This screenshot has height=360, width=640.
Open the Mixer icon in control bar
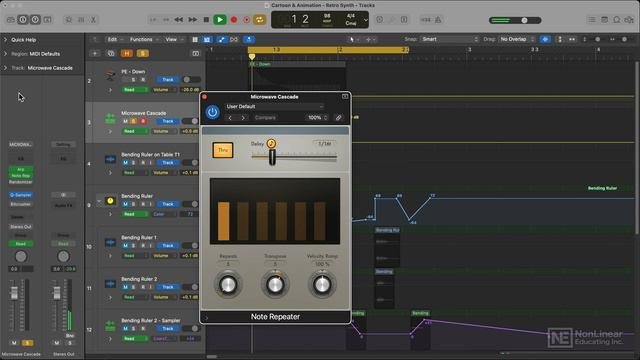tap(81, 20)
